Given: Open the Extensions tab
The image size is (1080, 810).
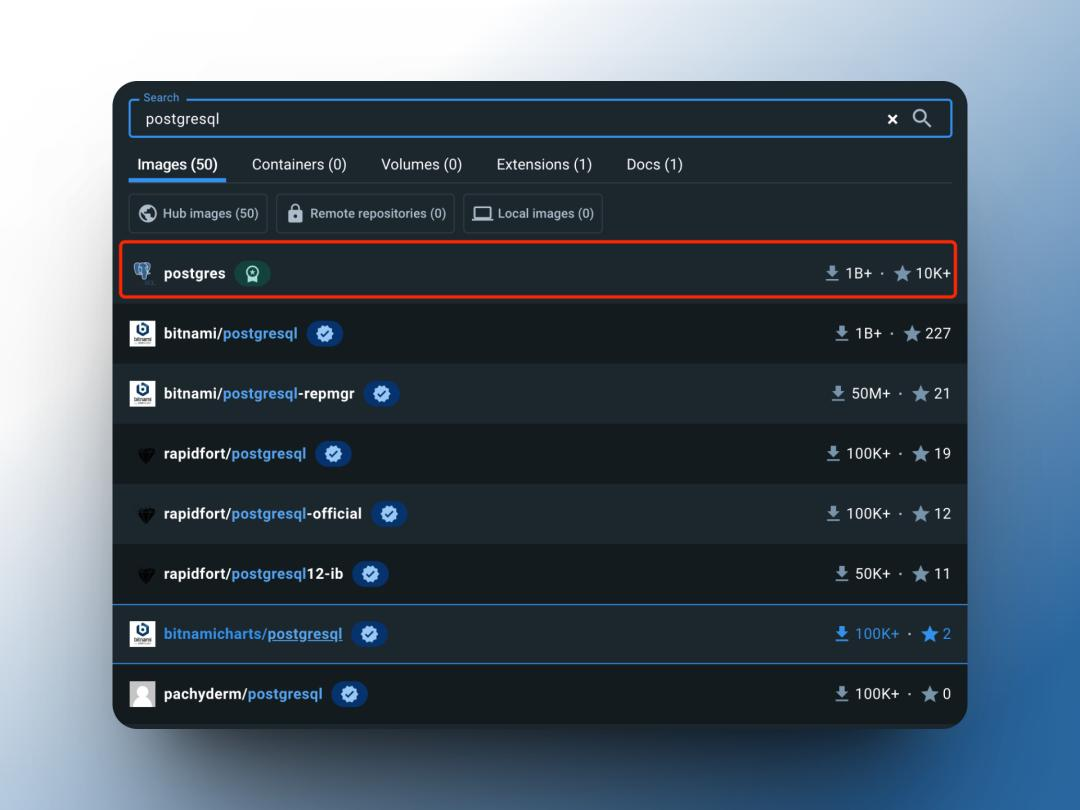Looking at the screenshot, I should 544,163.
